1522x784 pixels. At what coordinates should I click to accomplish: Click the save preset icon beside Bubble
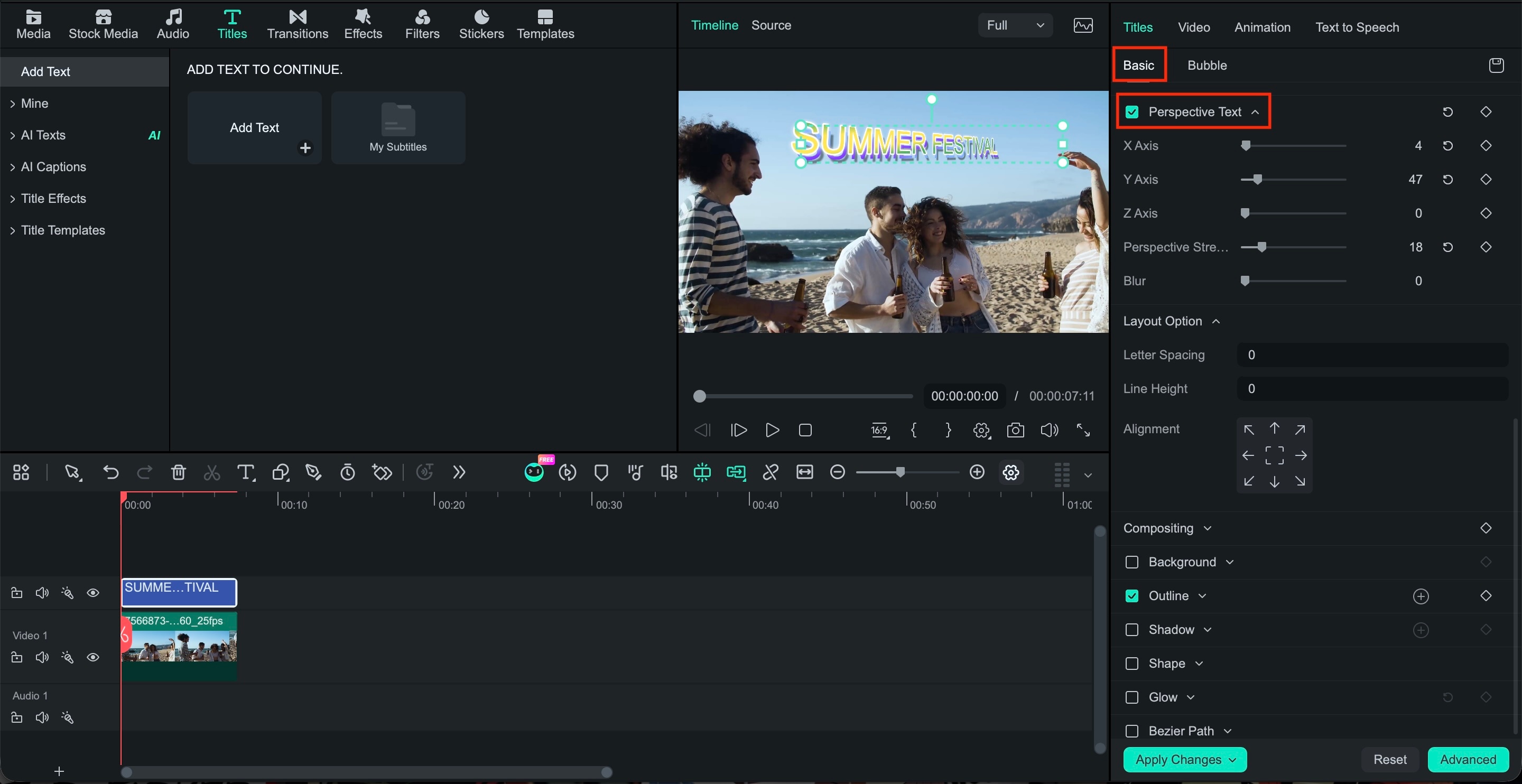click(x=1496, y=65)
